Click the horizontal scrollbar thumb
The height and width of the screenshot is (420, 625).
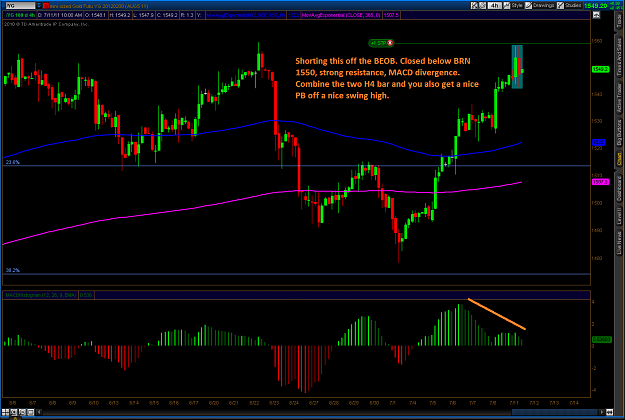click(x=555, y=412)
